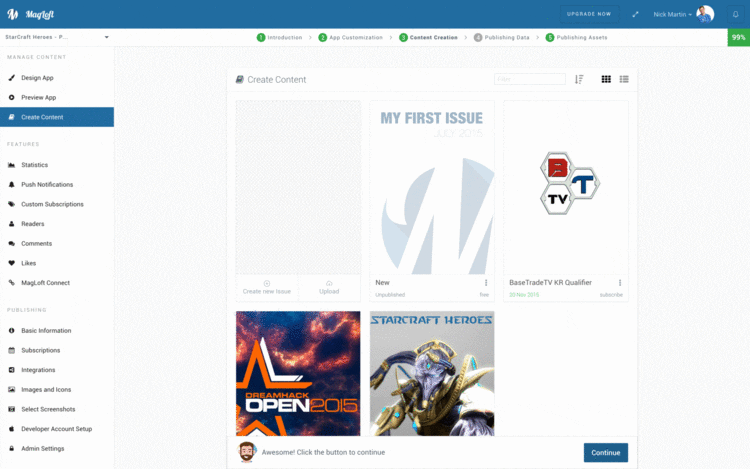Click the Preview App icon
This screenshot has width=750, height=469.
coord(11,97)
